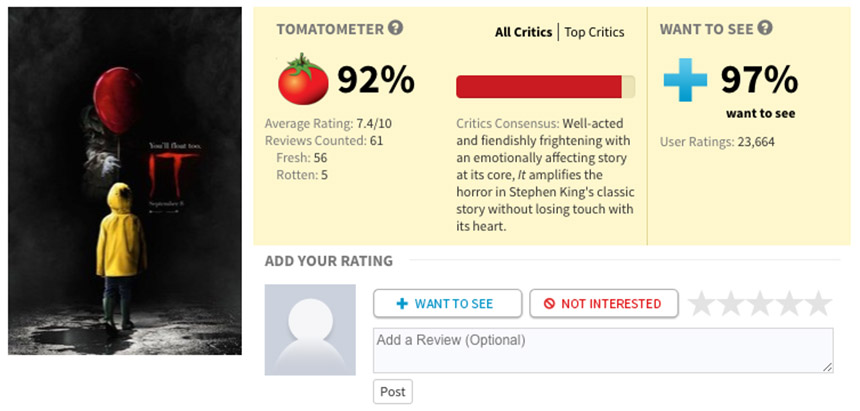Image resolution: width=860 pixels, height=411 pixels.
Task: Click the red fresh tomato icon
Action: (x=303, y=79)
